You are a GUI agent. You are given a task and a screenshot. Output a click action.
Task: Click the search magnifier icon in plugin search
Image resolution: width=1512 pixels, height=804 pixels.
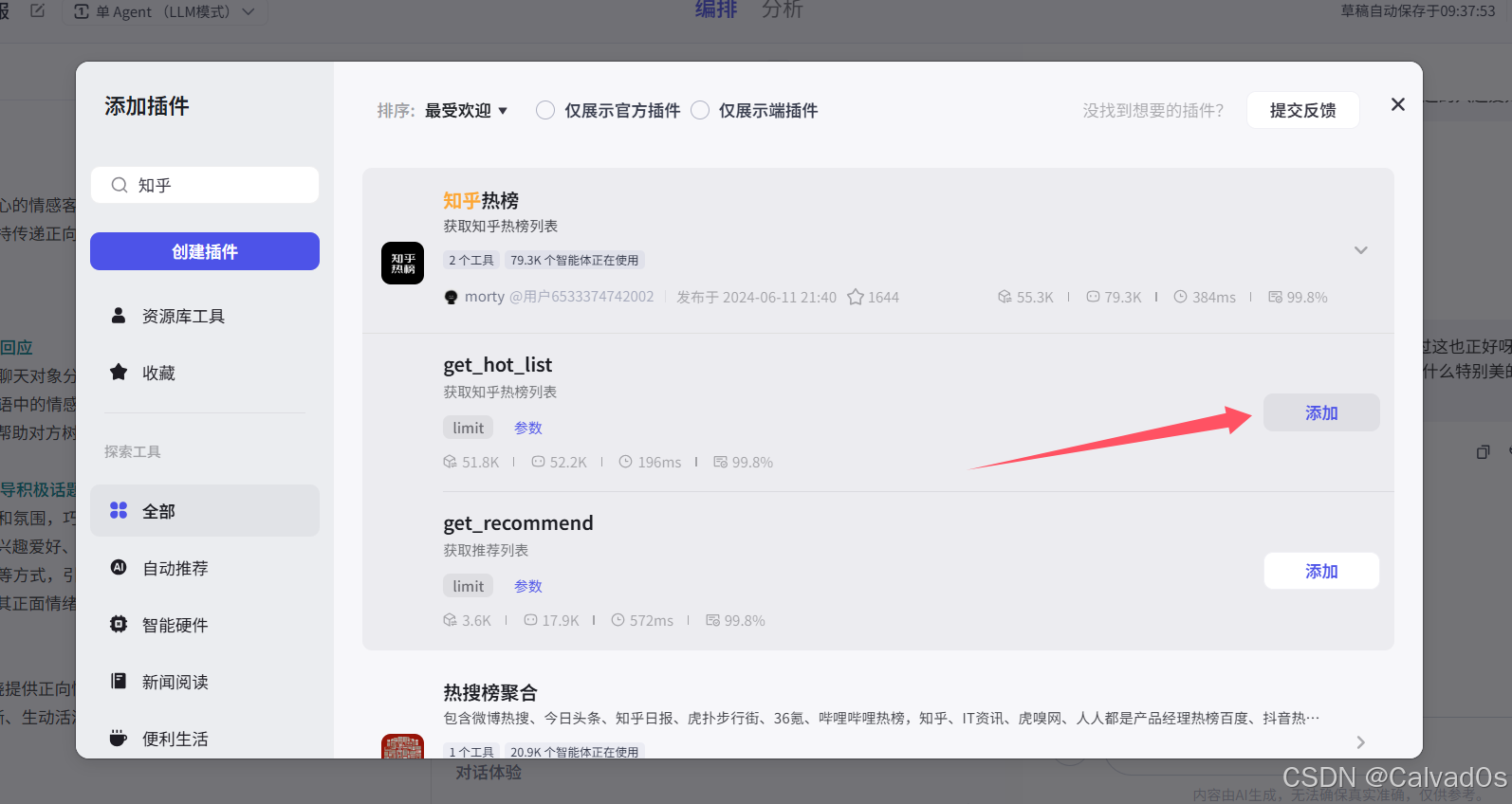point(120,185)
